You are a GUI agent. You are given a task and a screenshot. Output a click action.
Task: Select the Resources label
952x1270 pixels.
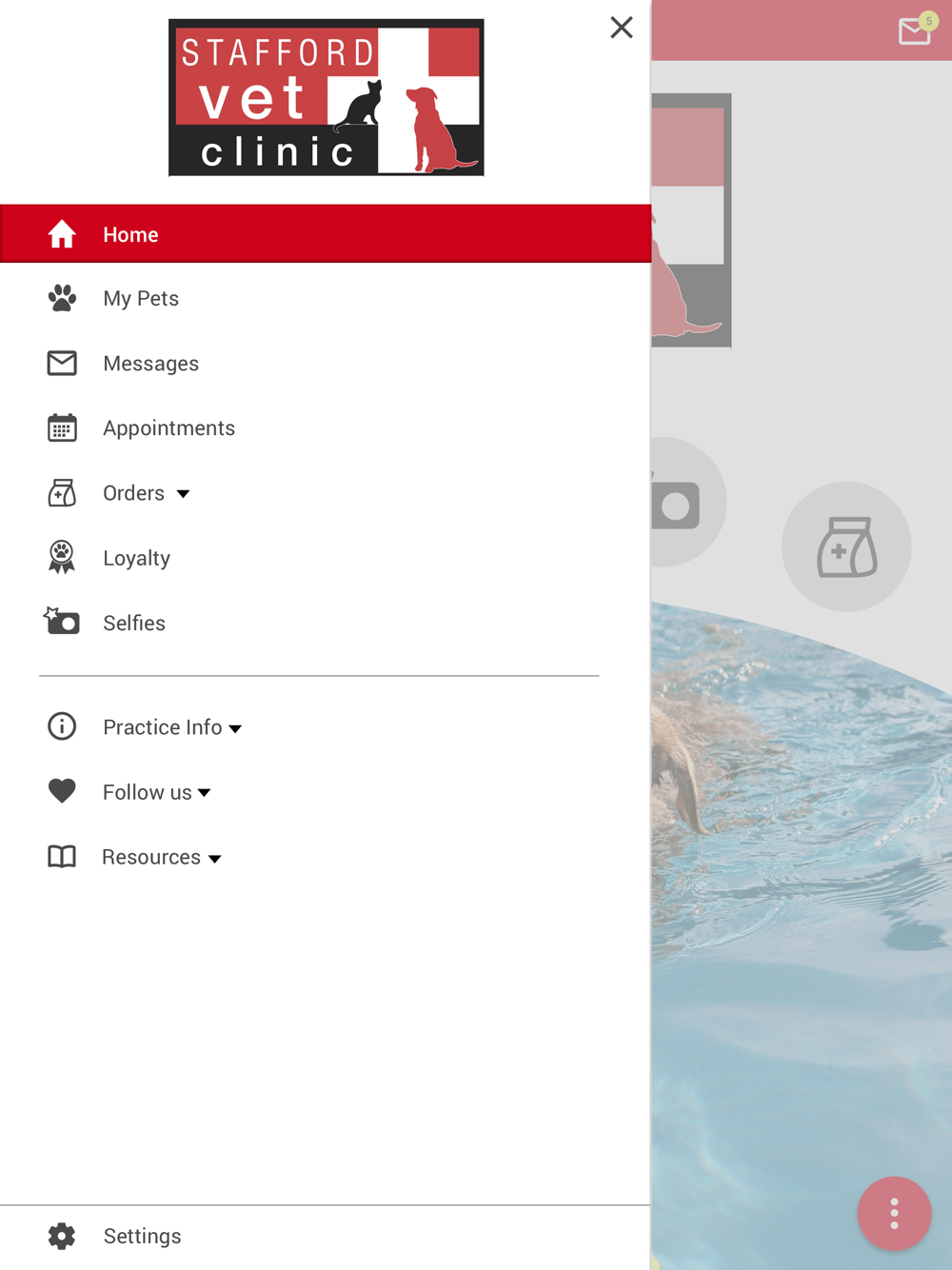151,857
